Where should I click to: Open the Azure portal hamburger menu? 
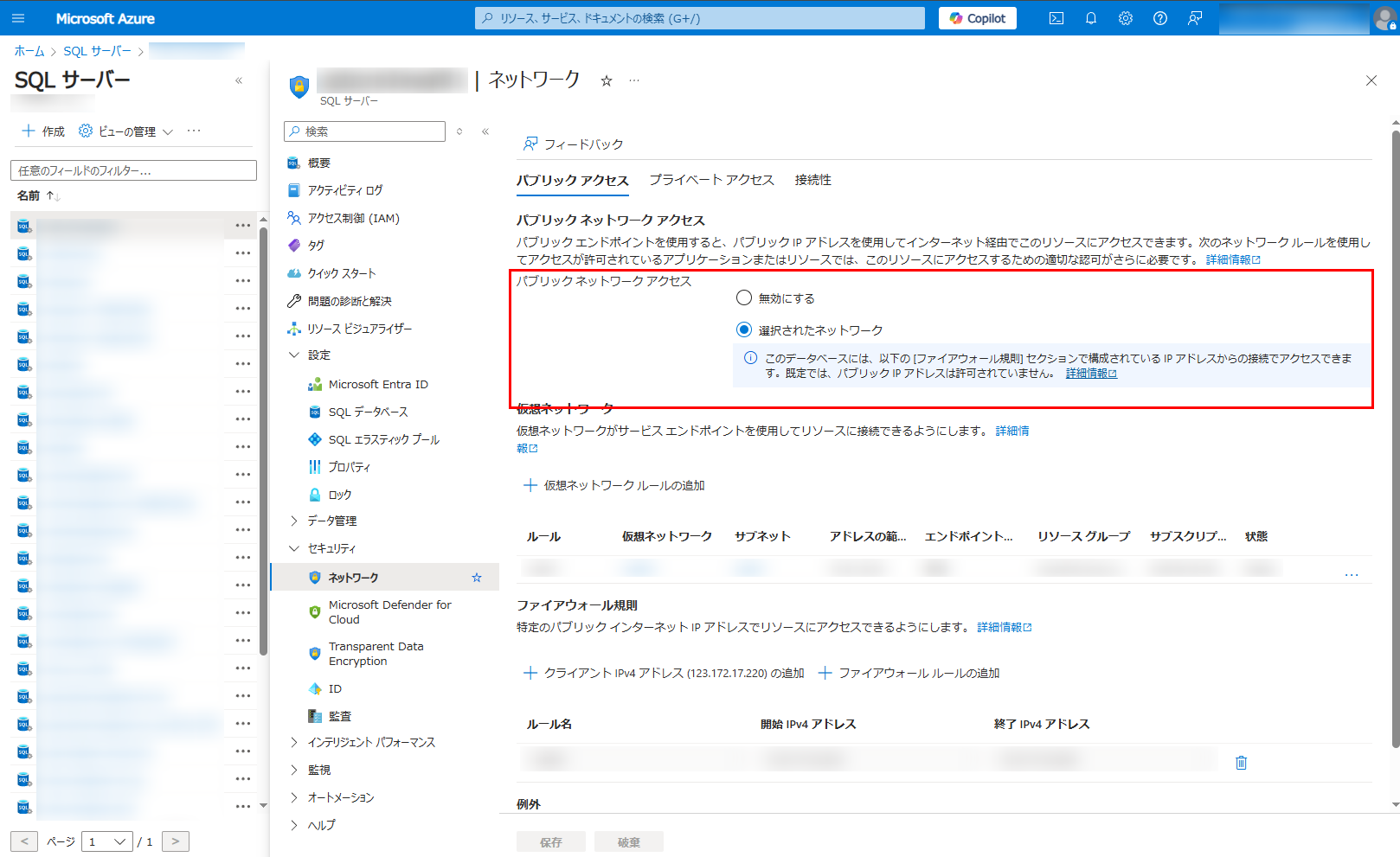tap(19, 18)
